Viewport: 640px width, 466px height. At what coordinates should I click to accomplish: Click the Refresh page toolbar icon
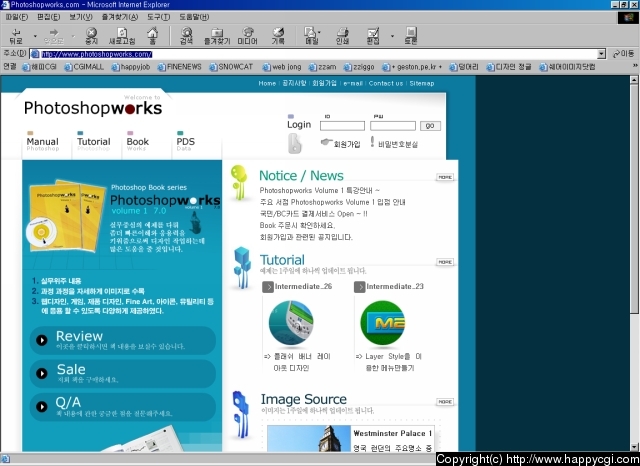click(122, 36)
